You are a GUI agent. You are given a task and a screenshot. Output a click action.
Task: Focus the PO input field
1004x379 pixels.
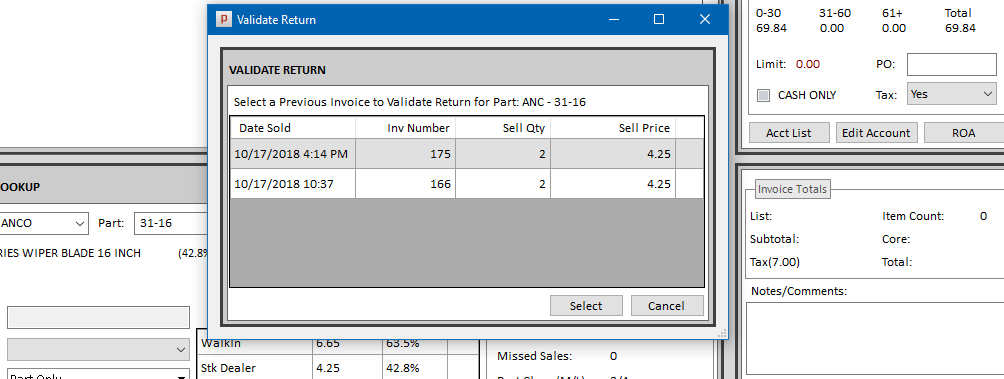point(951,64)
